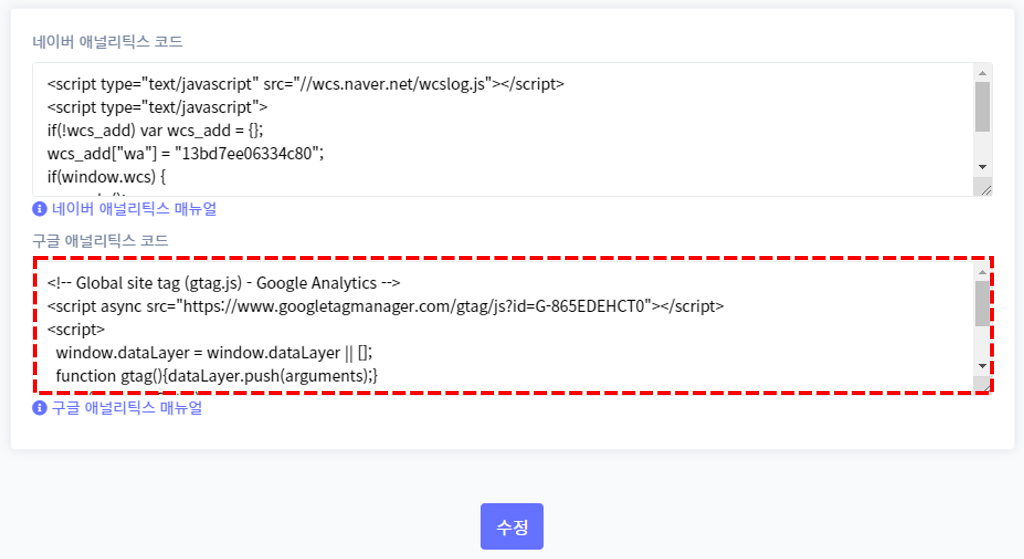The height and width of the screenshot is (559, 1024).
Task: Open the 구글 애널리틱스 매뉴얼 link
Action: (x=127, y=408)
